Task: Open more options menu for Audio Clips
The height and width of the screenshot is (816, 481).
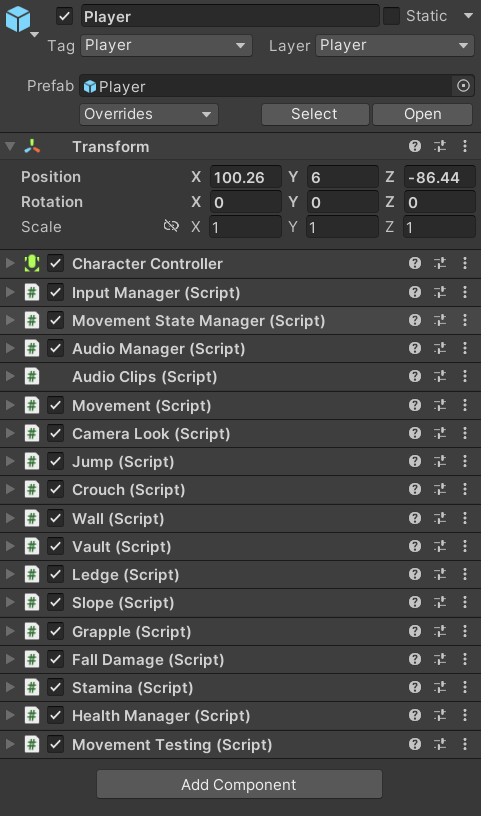Action: (x=465, y=376)
